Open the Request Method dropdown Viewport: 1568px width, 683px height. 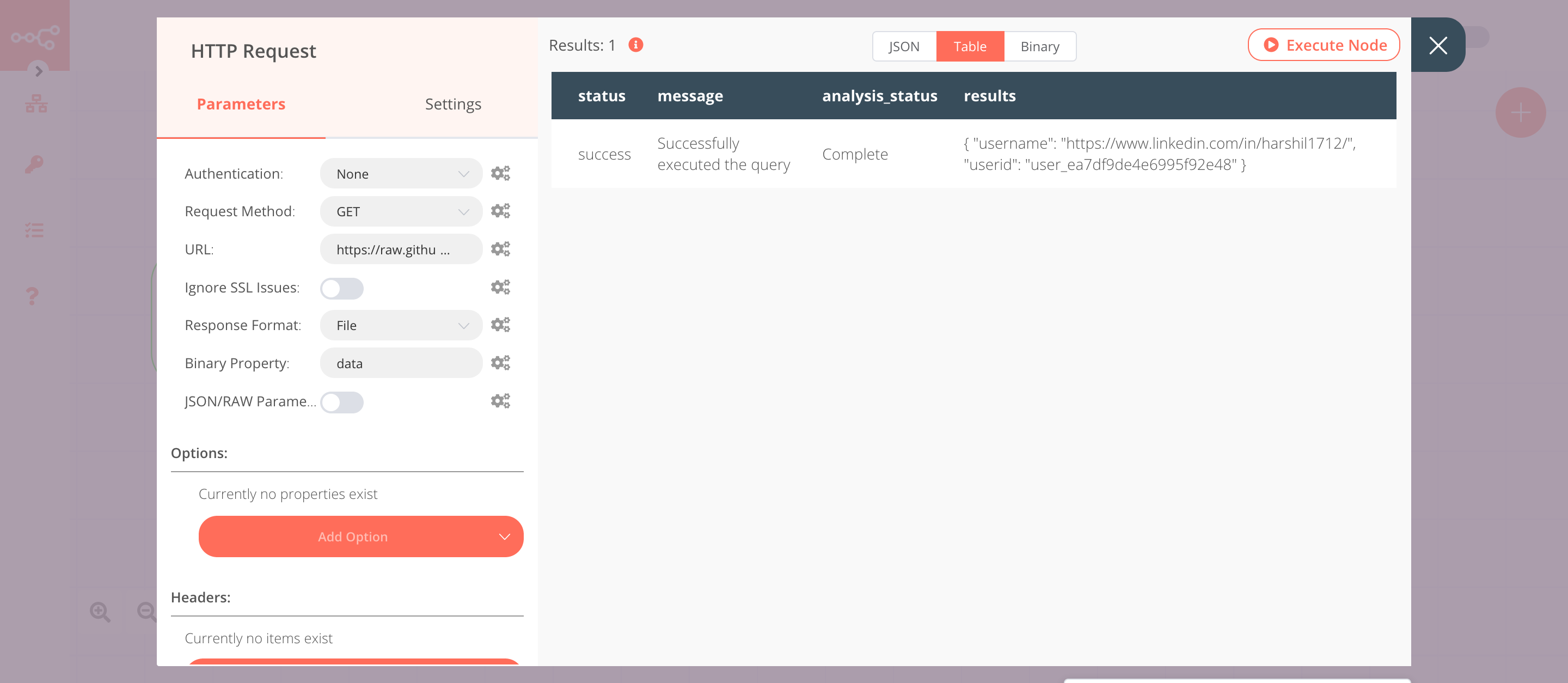tap(401, 211)
